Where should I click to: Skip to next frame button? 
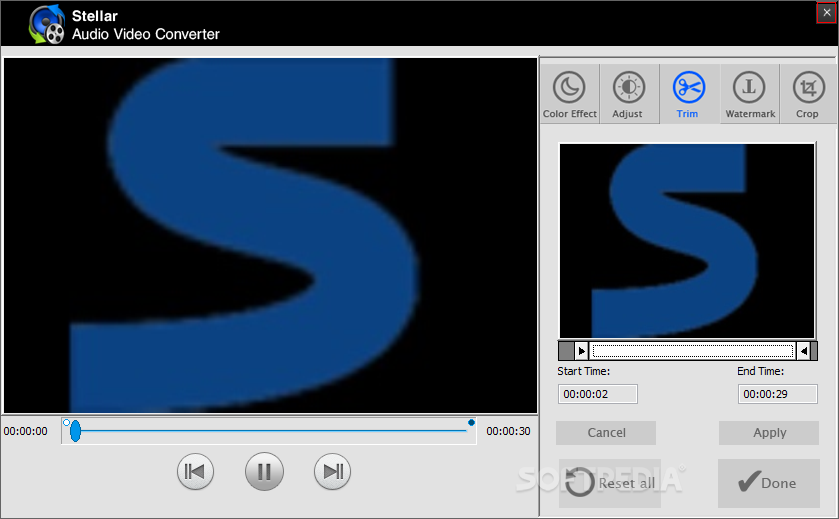(332, 471)
